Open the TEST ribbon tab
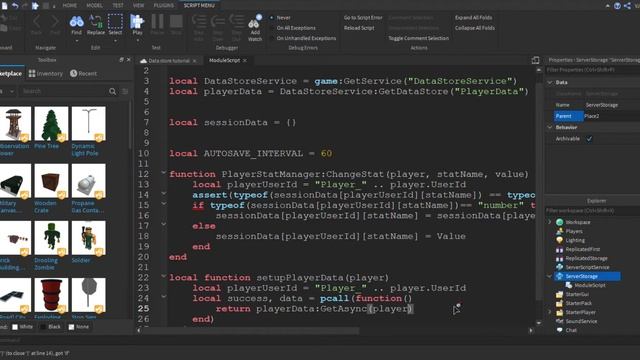 point(118,5)
